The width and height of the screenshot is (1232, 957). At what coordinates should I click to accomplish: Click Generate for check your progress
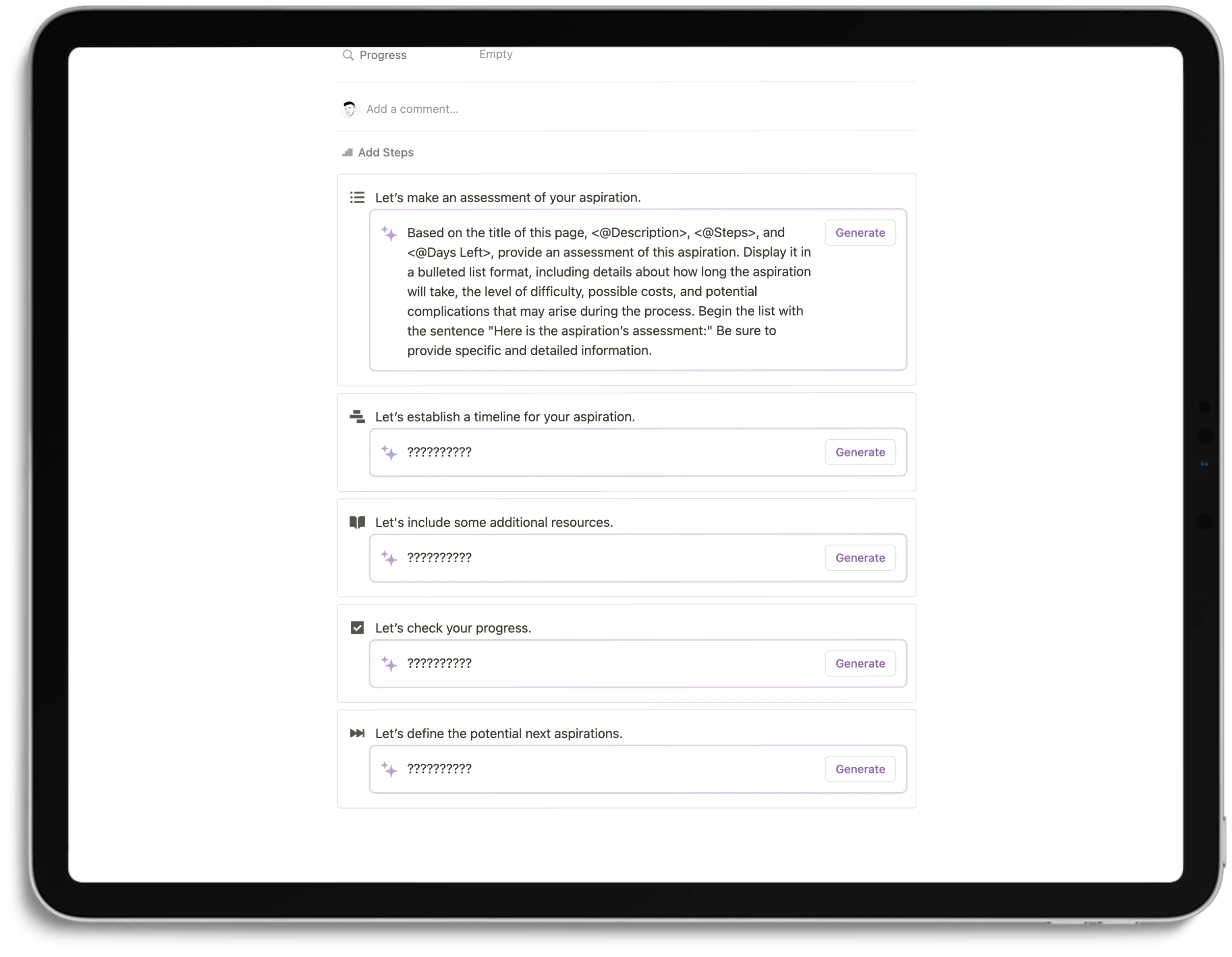coord(860,663)
